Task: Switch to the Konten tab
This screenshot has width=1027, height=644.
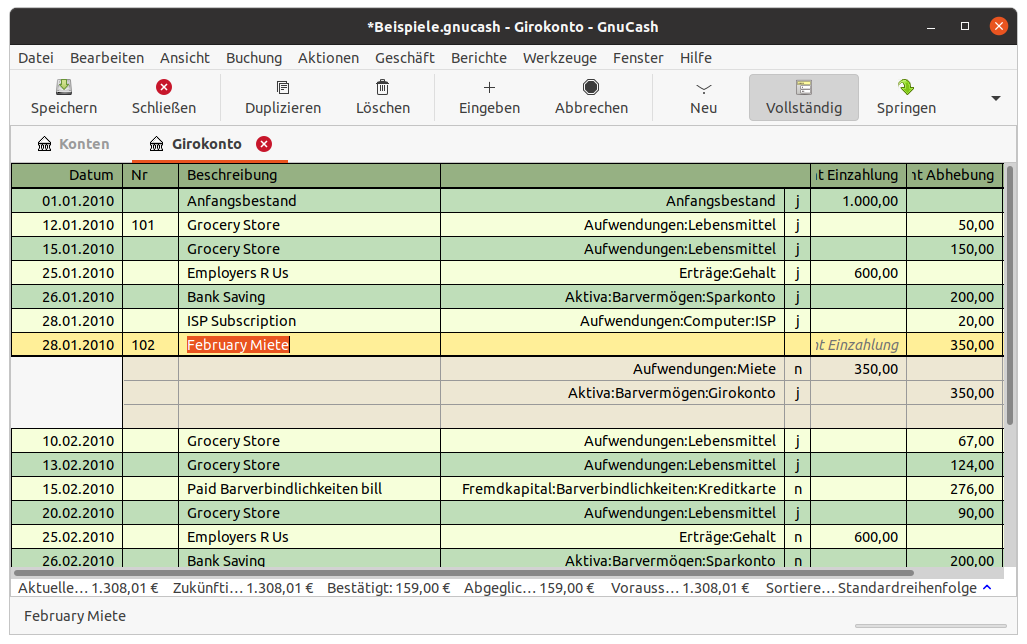Action: (72, 144)
